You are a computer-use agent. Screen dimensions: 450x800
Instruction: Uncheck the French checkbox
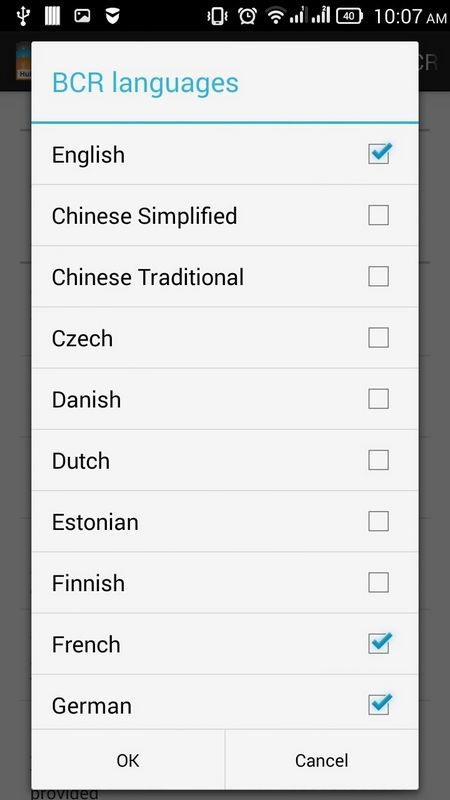[x=379, y=644]
